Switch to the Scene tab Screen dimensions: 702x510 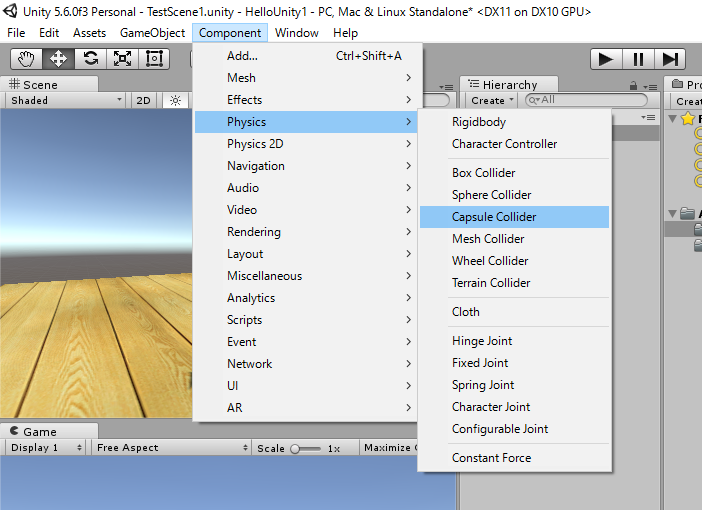(48, 84)
